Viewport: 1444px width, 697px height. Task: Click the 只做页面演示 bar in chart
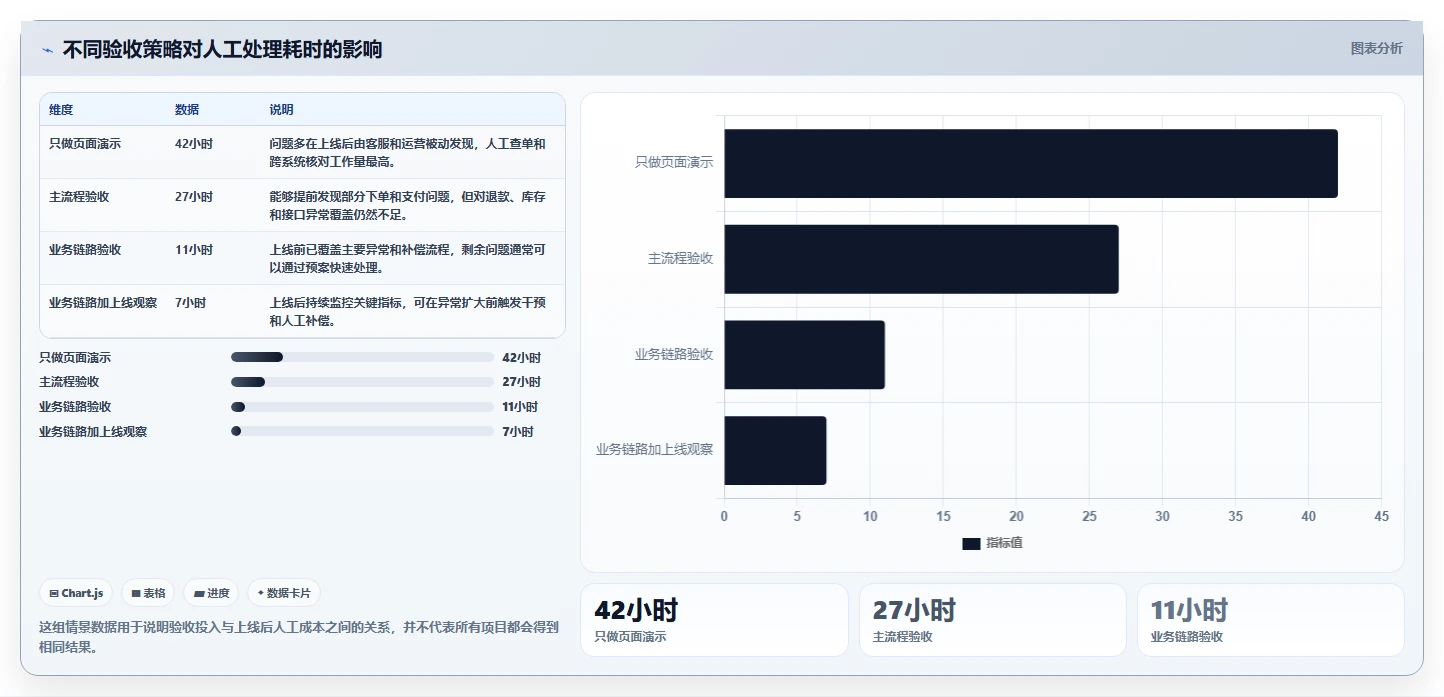coord(1031,163)
